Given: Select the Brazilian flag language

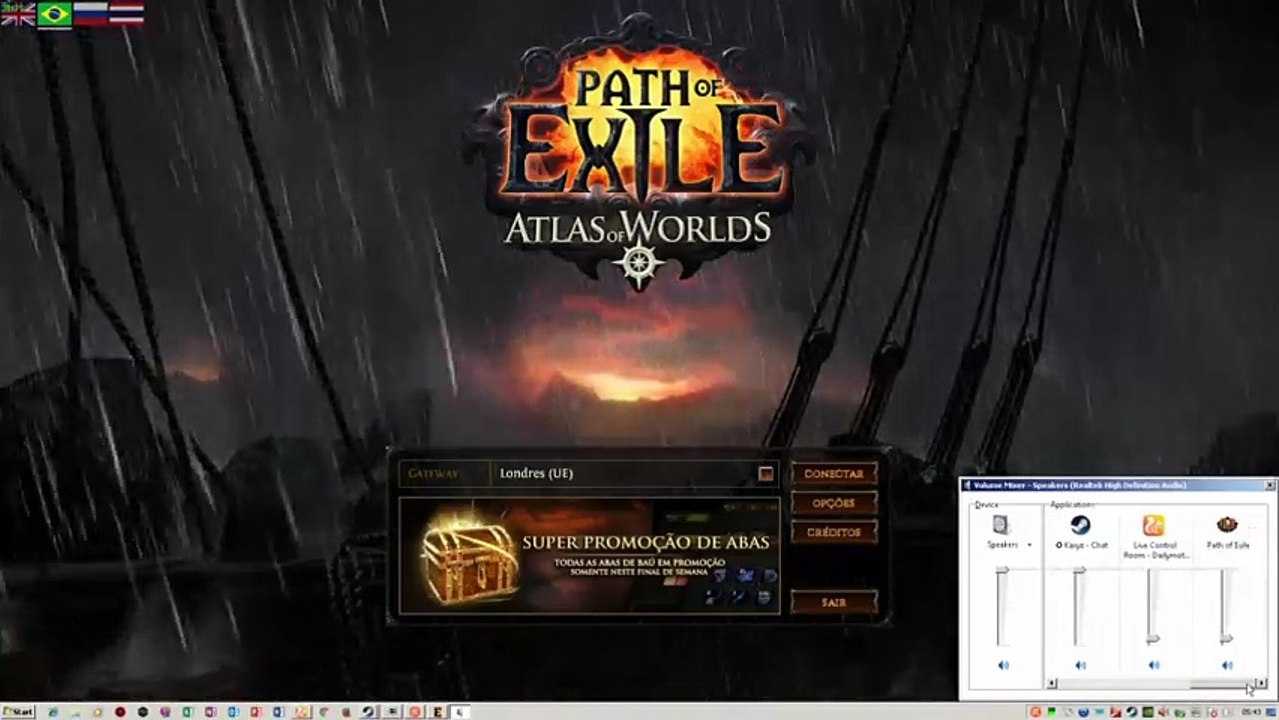Looking at the screenshot, I should pyautogui.click(x=55, y=14).
